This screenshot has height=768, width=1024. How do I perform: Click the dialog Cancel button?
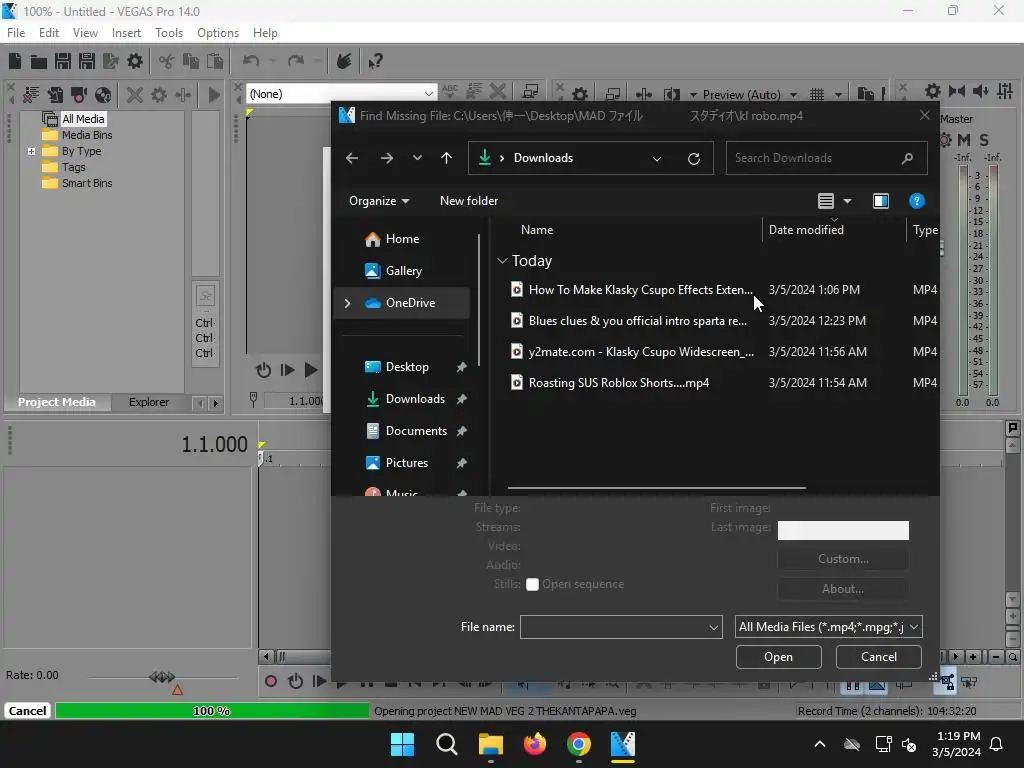pos(878,657)
